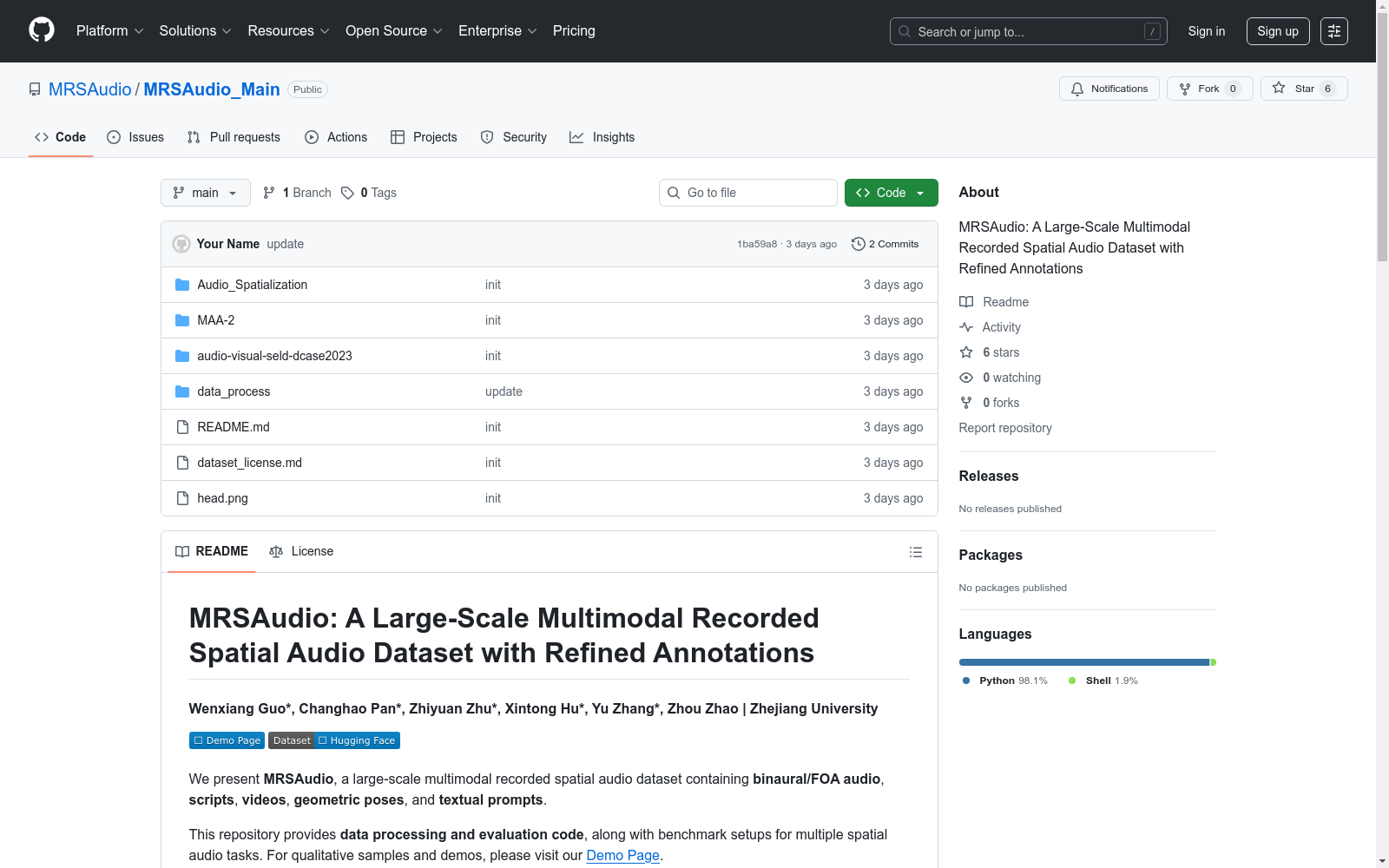Click the history clock icon by Commits

[x=859, y=244]
